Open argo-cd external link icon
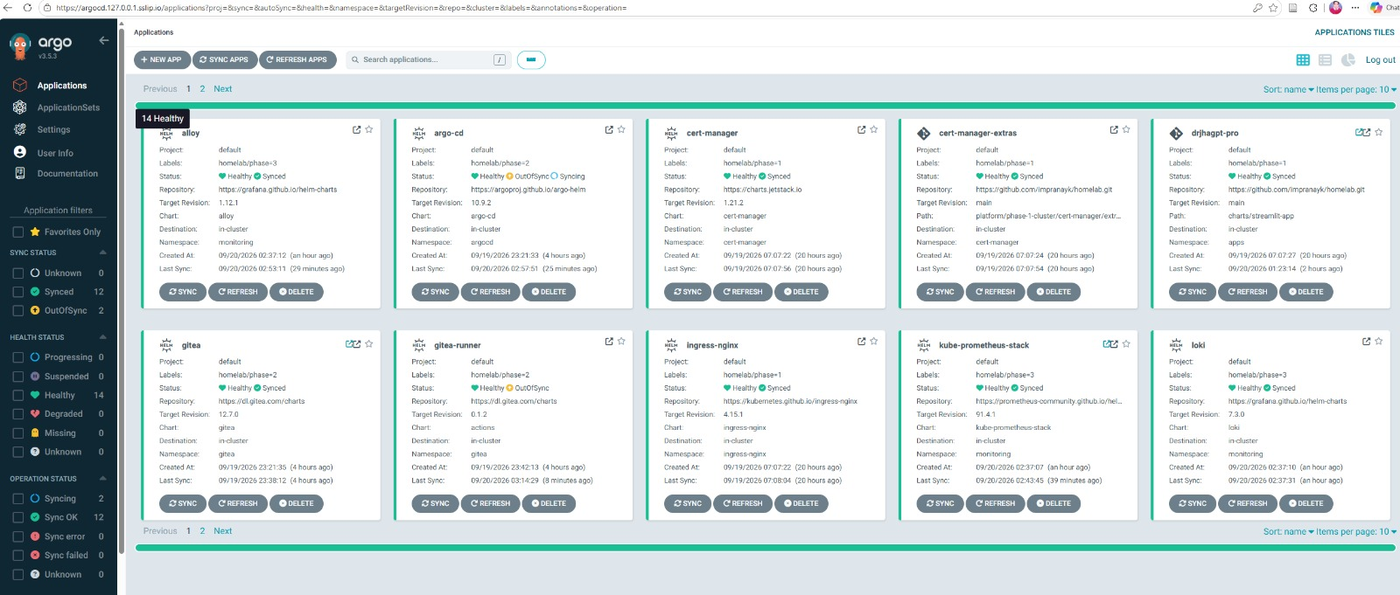 tap(609, 130)
